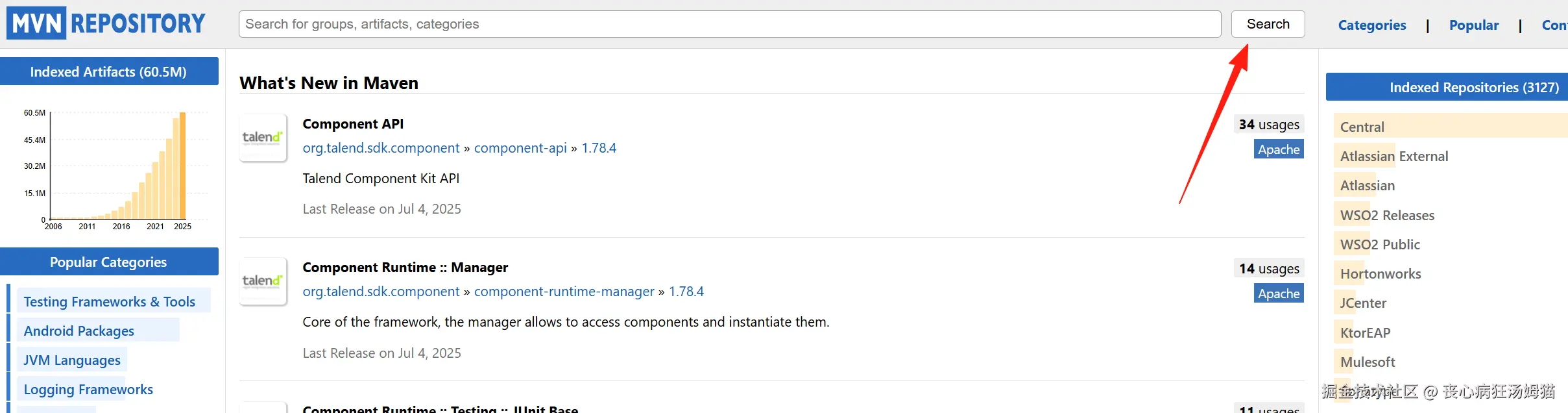Select the Central repository
This screenshot has width=1568, height=413.
(1362, 127)
